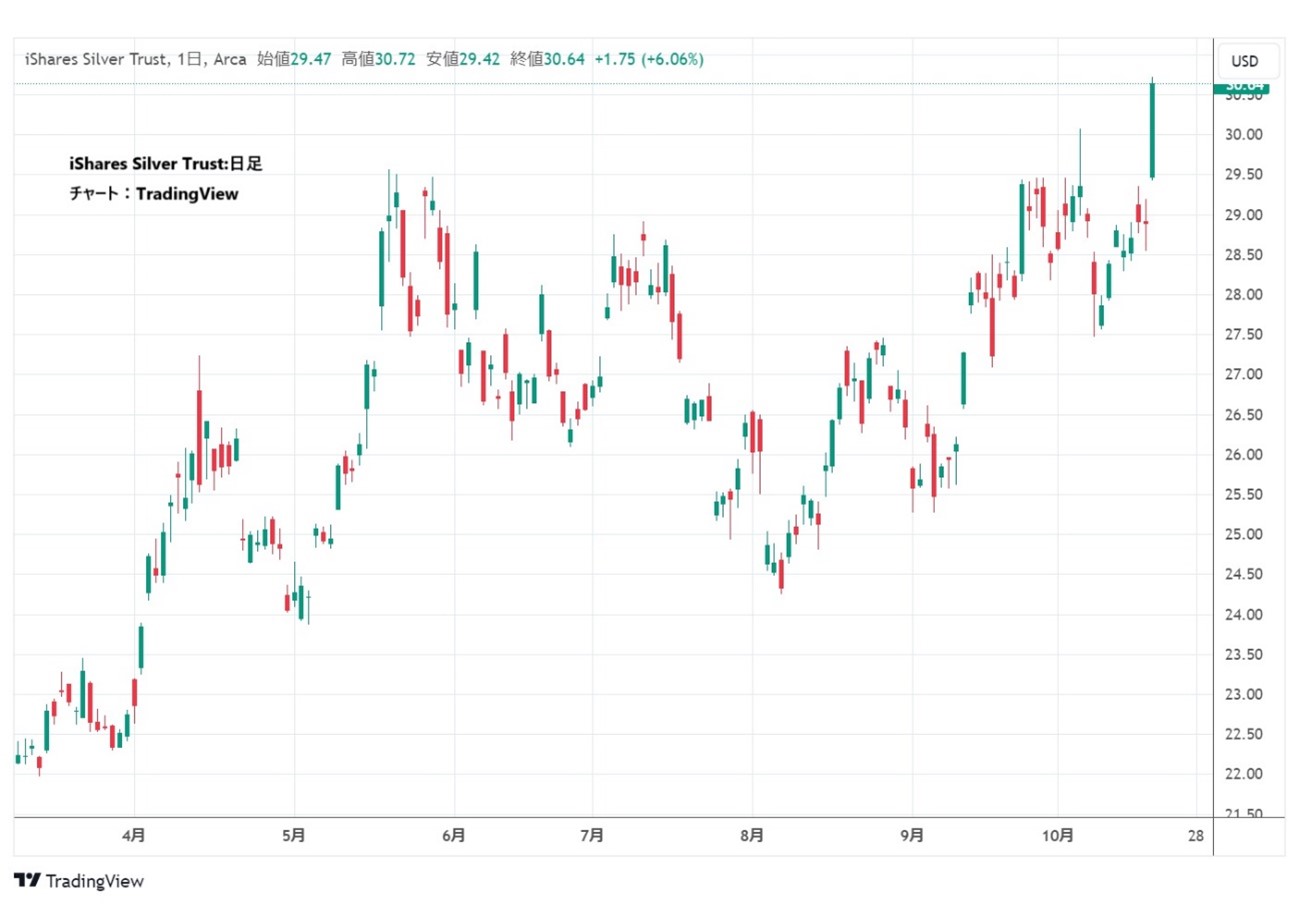The image size is (1299, 905).
Task: Click the 4月 label on time axis
Action: (x=134, y=835)
